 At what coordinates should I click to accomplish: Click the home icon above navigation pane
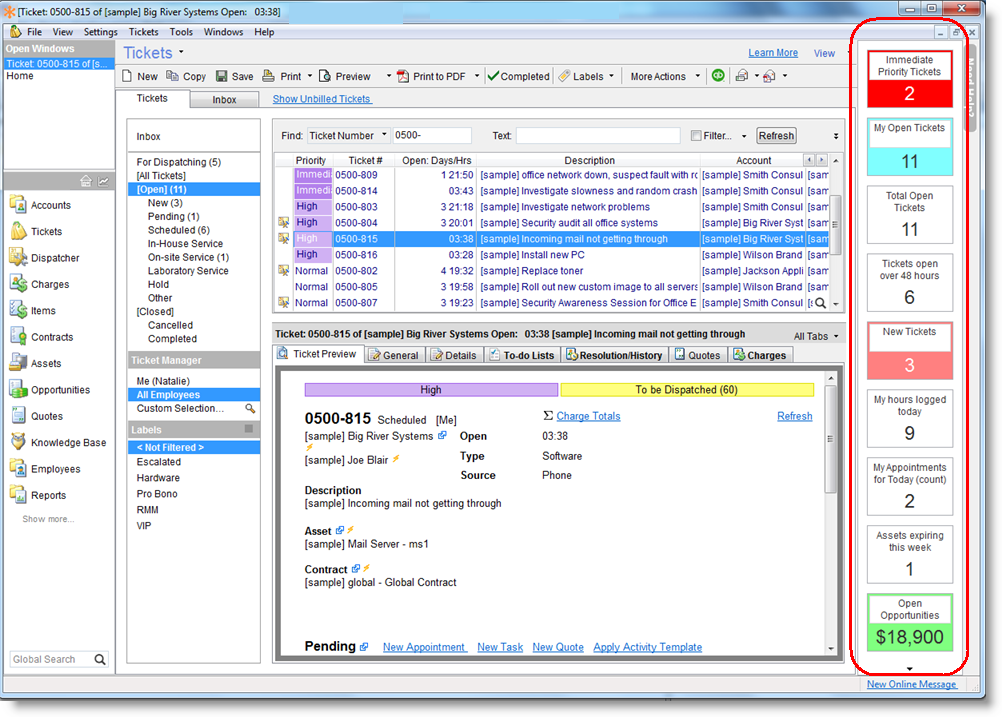point(86,181)
